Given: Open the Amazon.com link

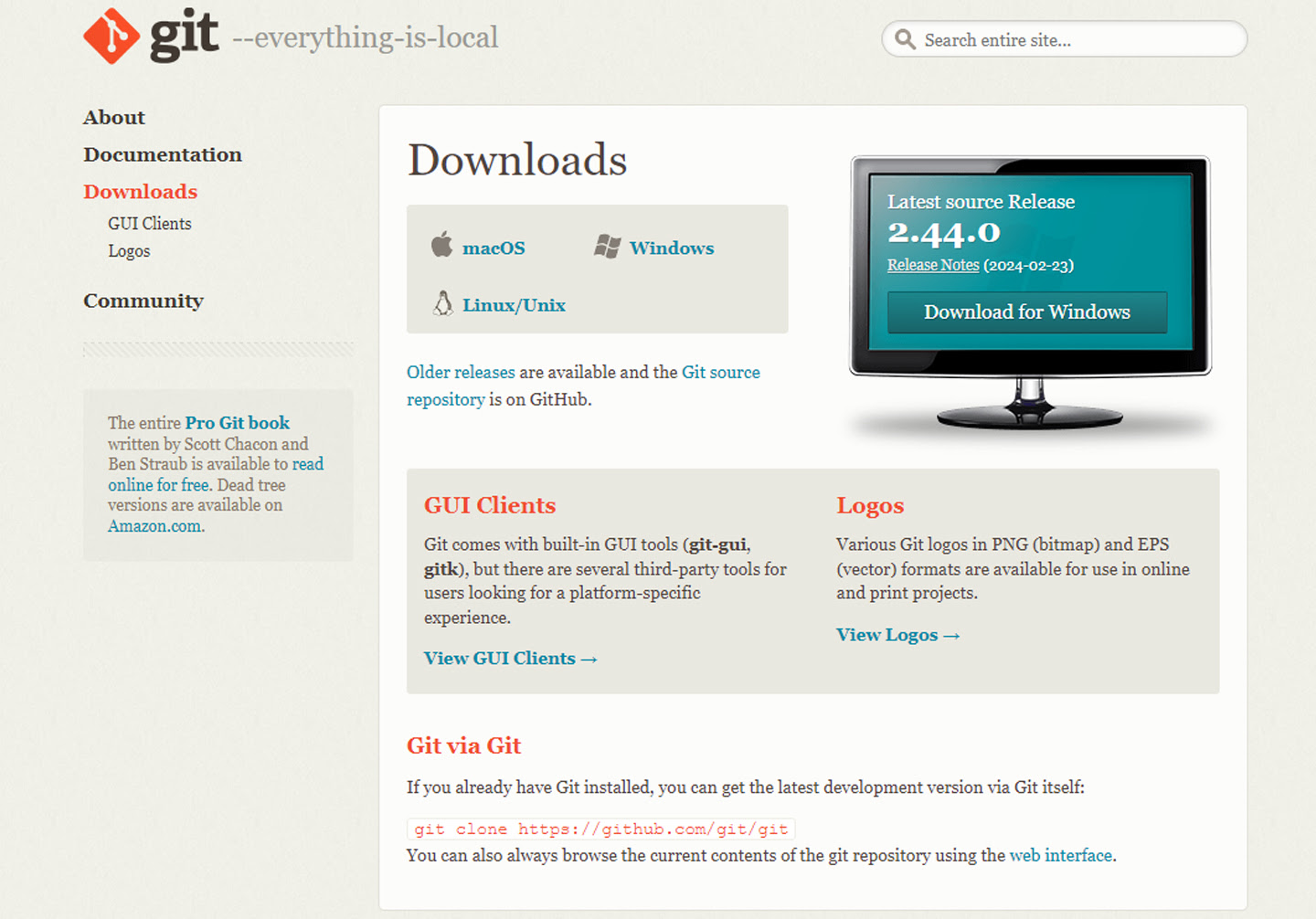Looking at the screenshot, I should (x=154, y=525).
